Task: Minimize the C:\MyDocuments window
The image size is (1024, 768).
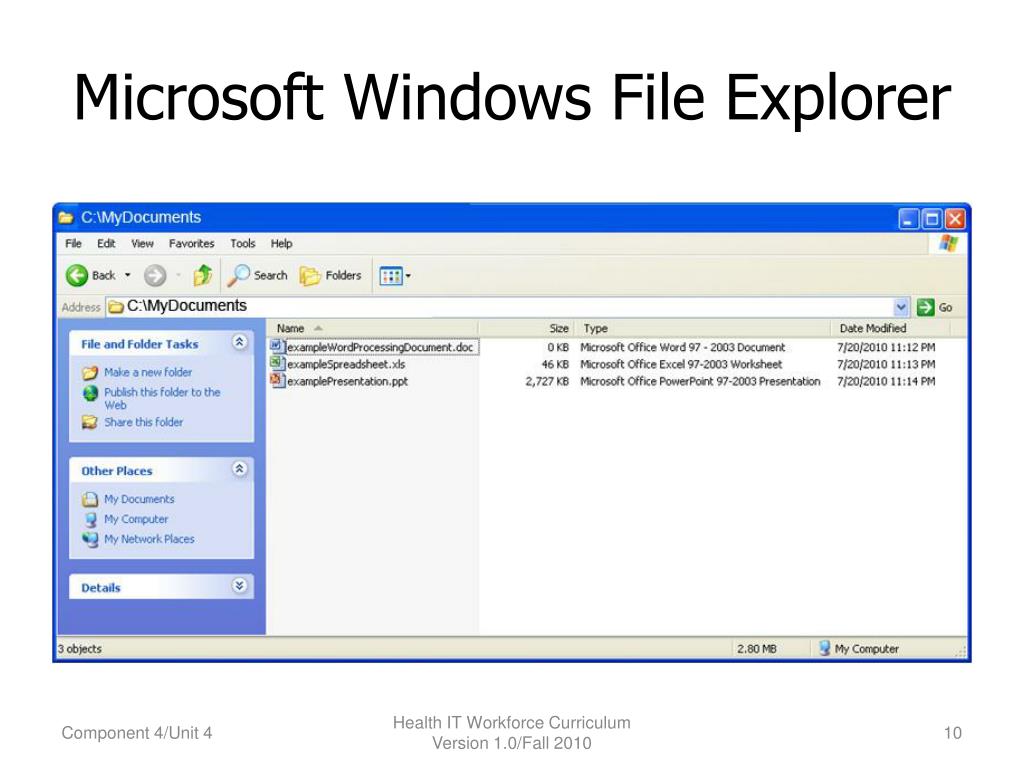Action: (908, 219)
